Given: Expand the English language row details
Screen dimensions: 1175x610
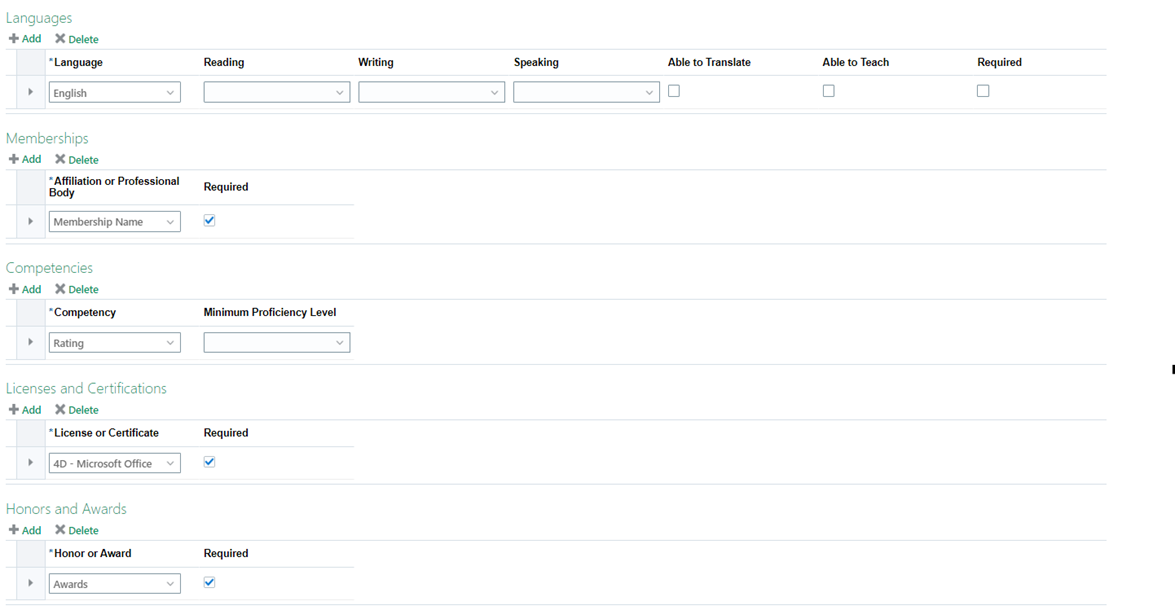Looking at the screenshot, I should (x=30, y=91).
